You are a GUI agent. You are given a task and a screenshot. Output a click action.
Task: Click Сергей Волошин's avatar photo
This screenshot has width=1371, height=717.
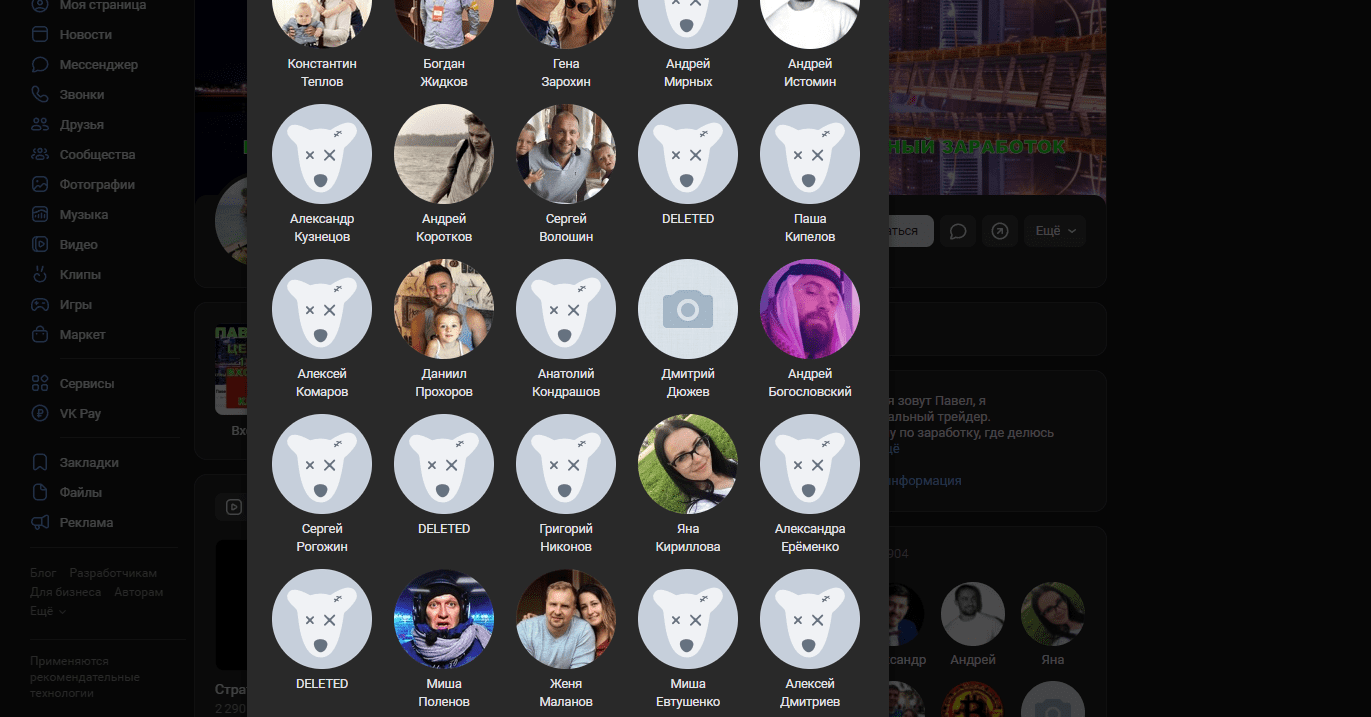tap(566, 154)
